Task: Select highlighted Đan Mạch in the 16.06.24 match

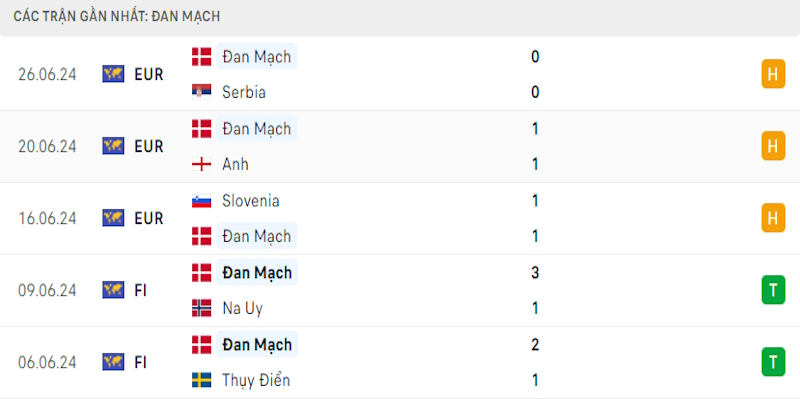Action: [x=257, y=236]
